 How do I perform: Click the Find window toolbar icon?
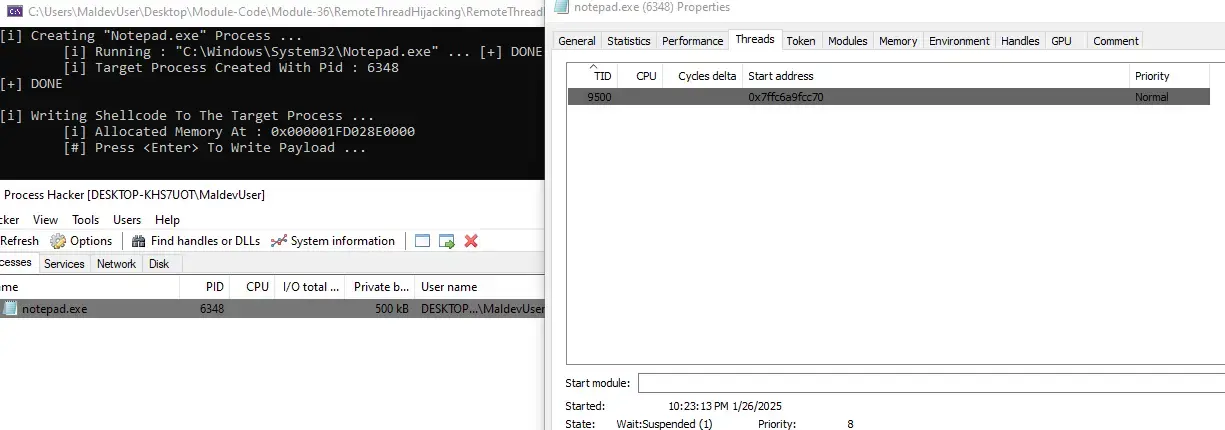click(x=422, y=241)
